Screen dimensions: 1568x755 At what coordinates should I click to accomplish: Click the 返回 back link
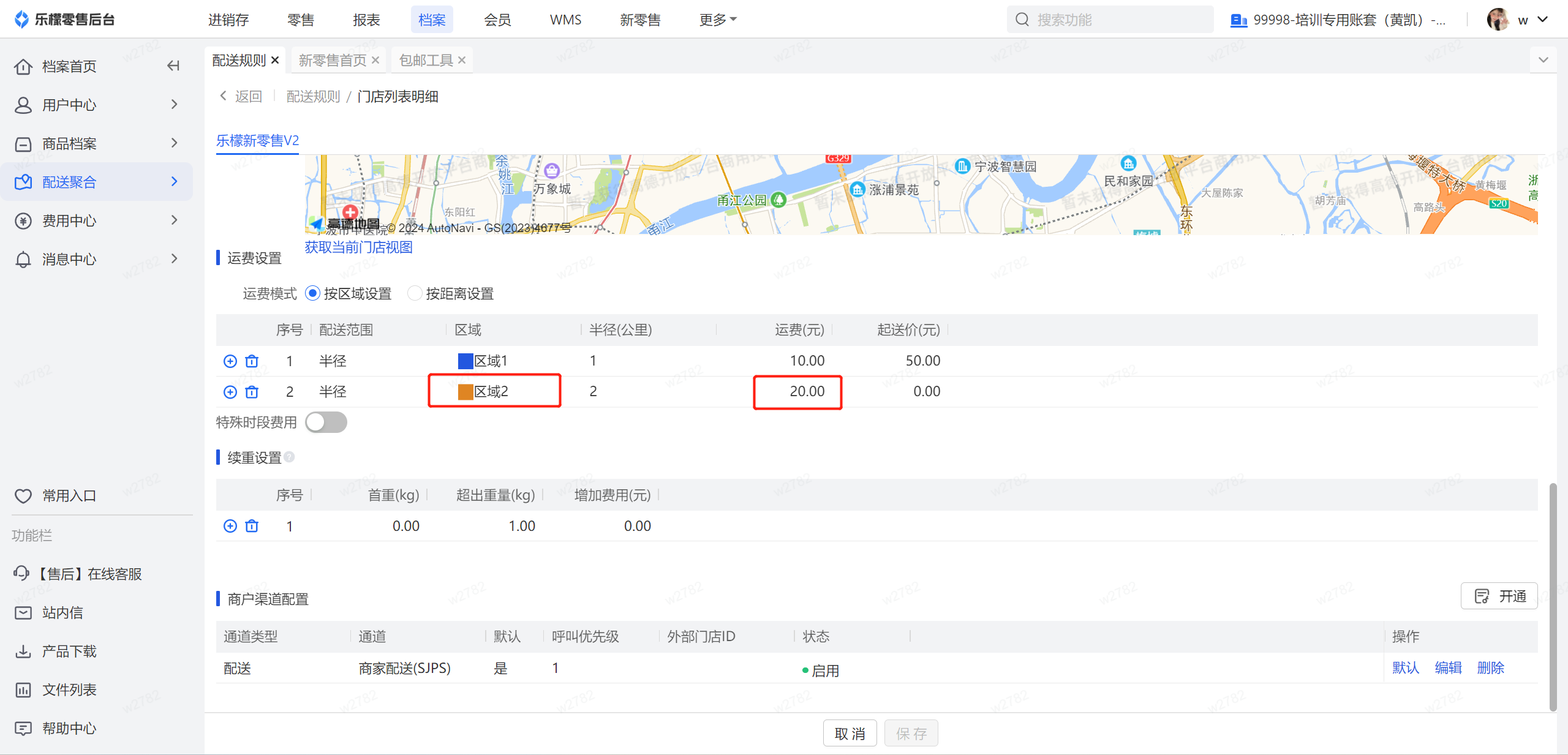tap(241, 96)
